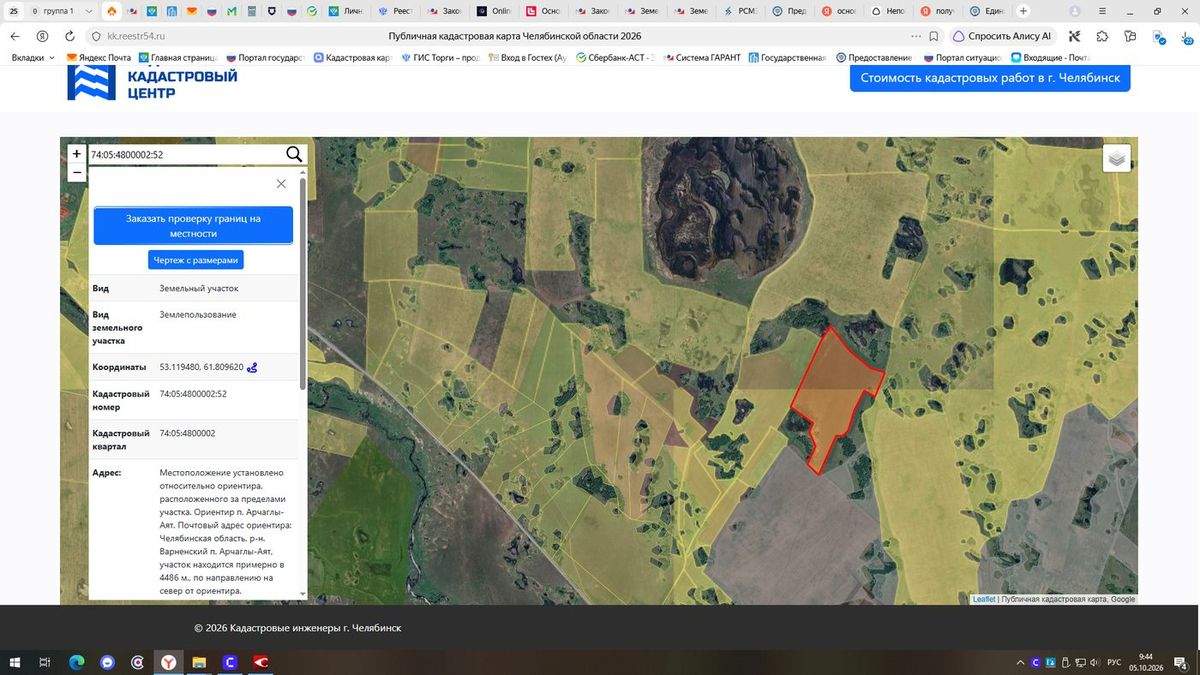
Task: Bookmark this page
Action: click(934, 36)
